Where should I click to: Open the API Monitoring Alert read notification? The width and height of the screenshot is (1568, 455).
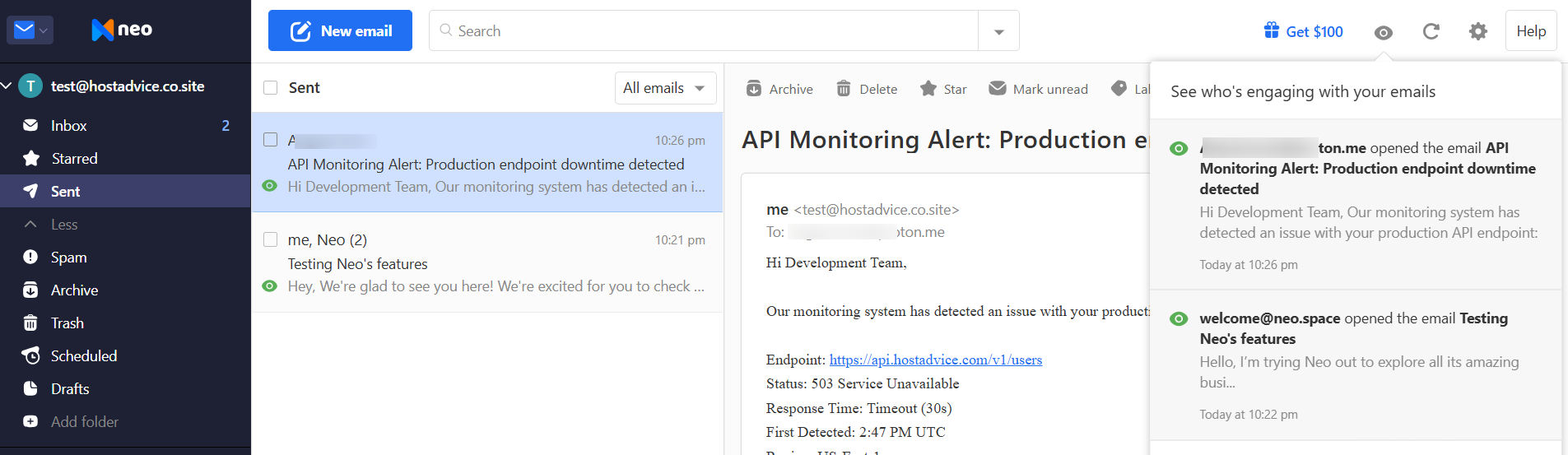click(1356, 205)
